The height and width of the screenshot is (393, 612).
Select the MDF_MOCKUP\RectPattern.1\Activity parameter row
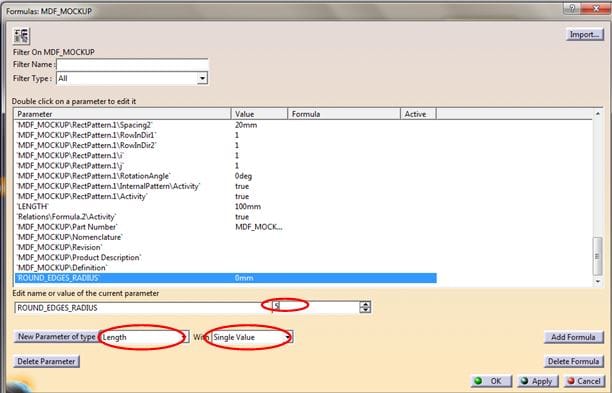(226, 196)
